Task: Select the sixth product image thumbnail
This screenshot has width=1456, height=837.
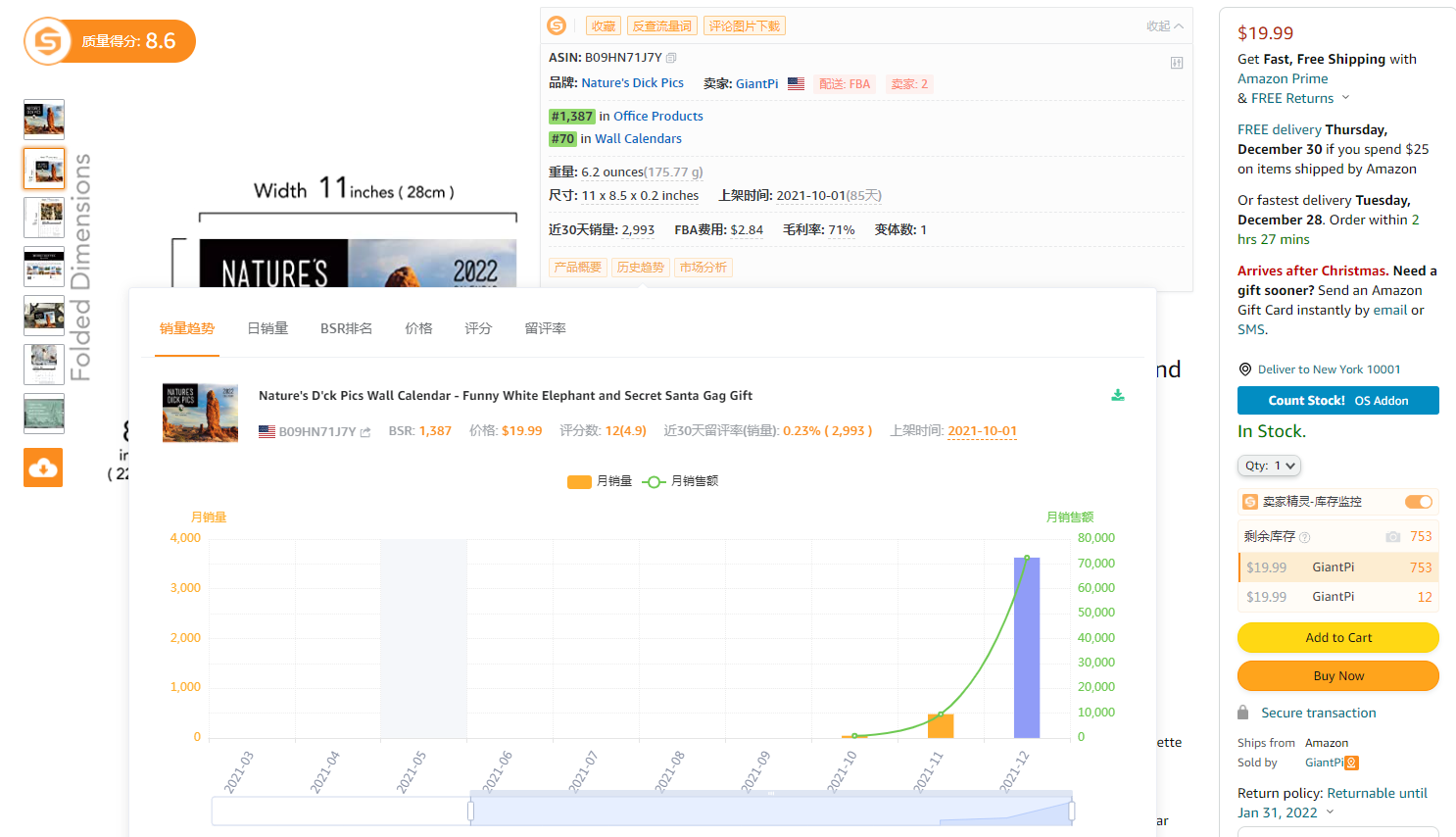Action: tap(44, 365)
